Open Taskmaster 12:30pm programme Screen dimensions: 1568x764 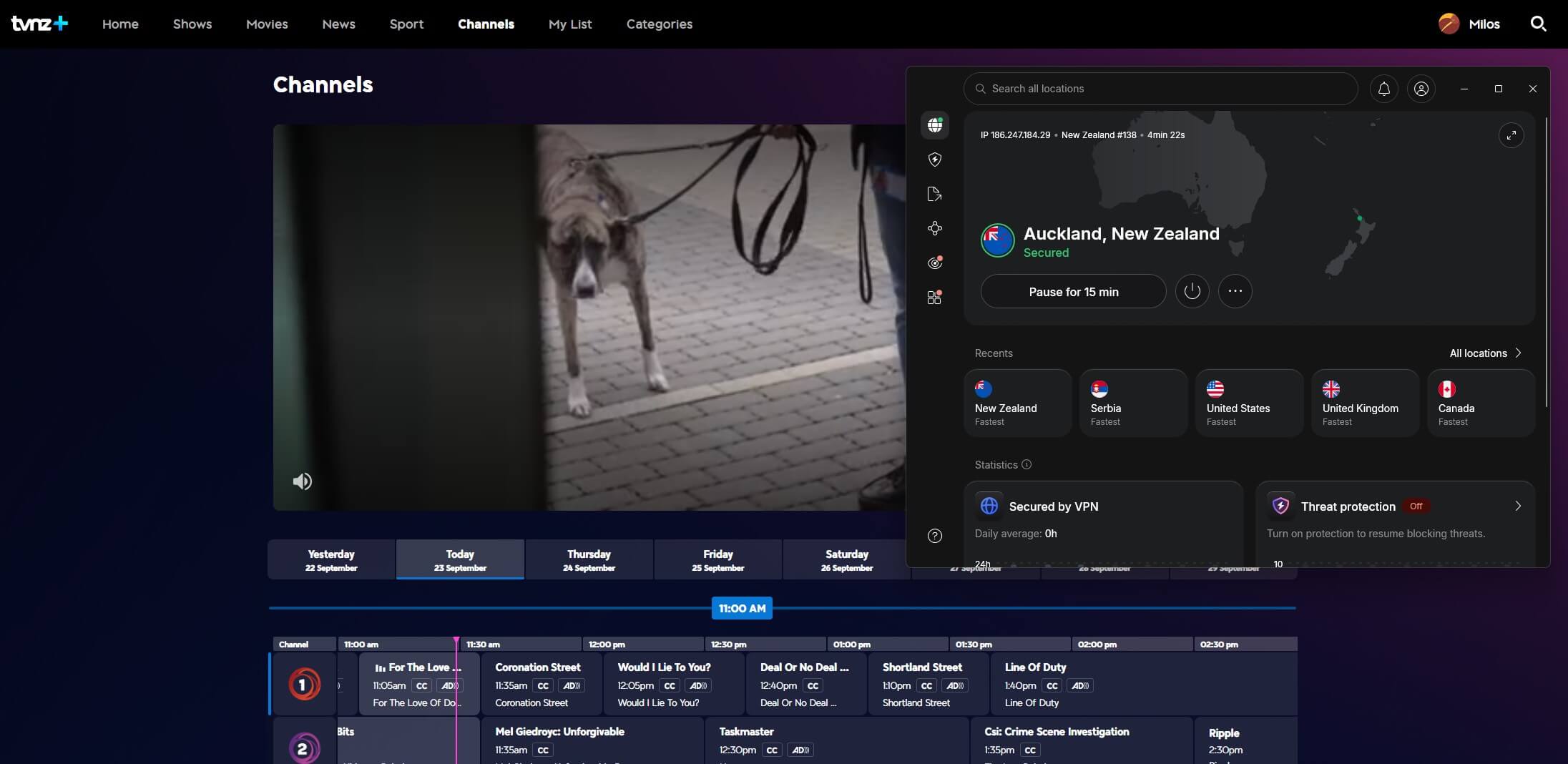(837, 740)
